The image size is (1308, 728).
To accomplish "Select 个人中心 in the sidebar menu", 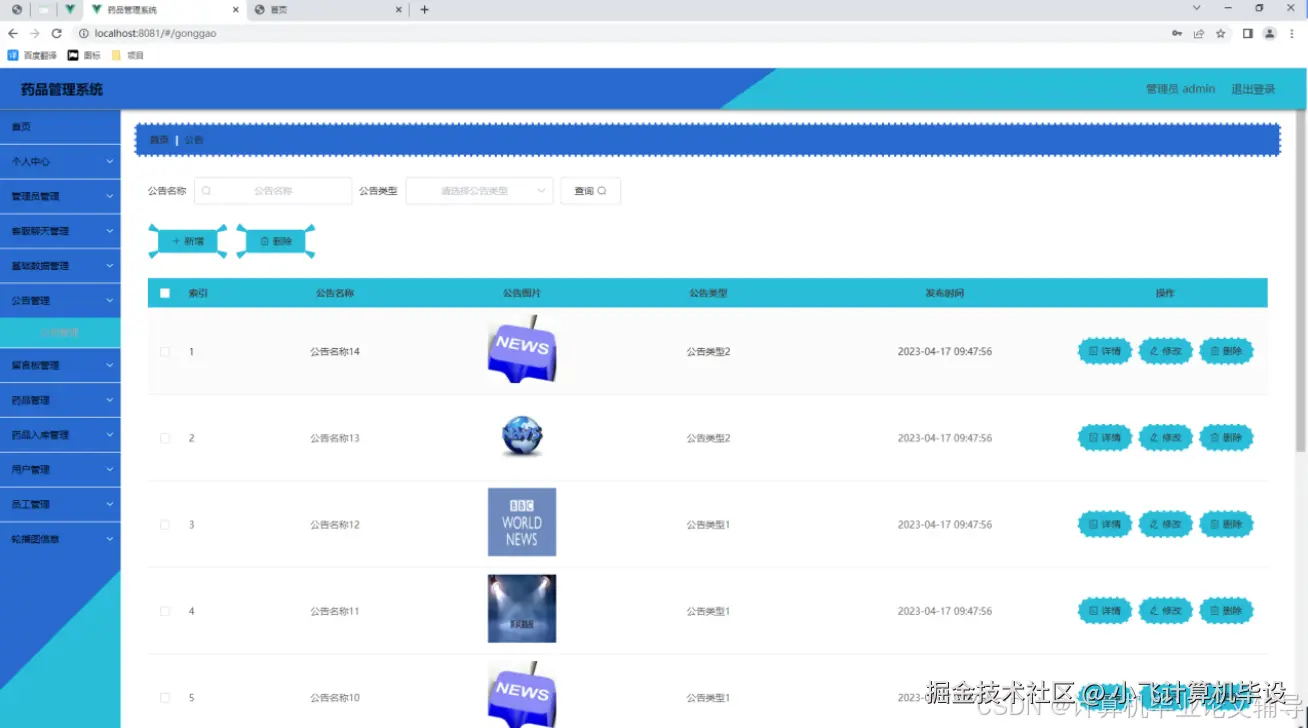I will (60, 161).
